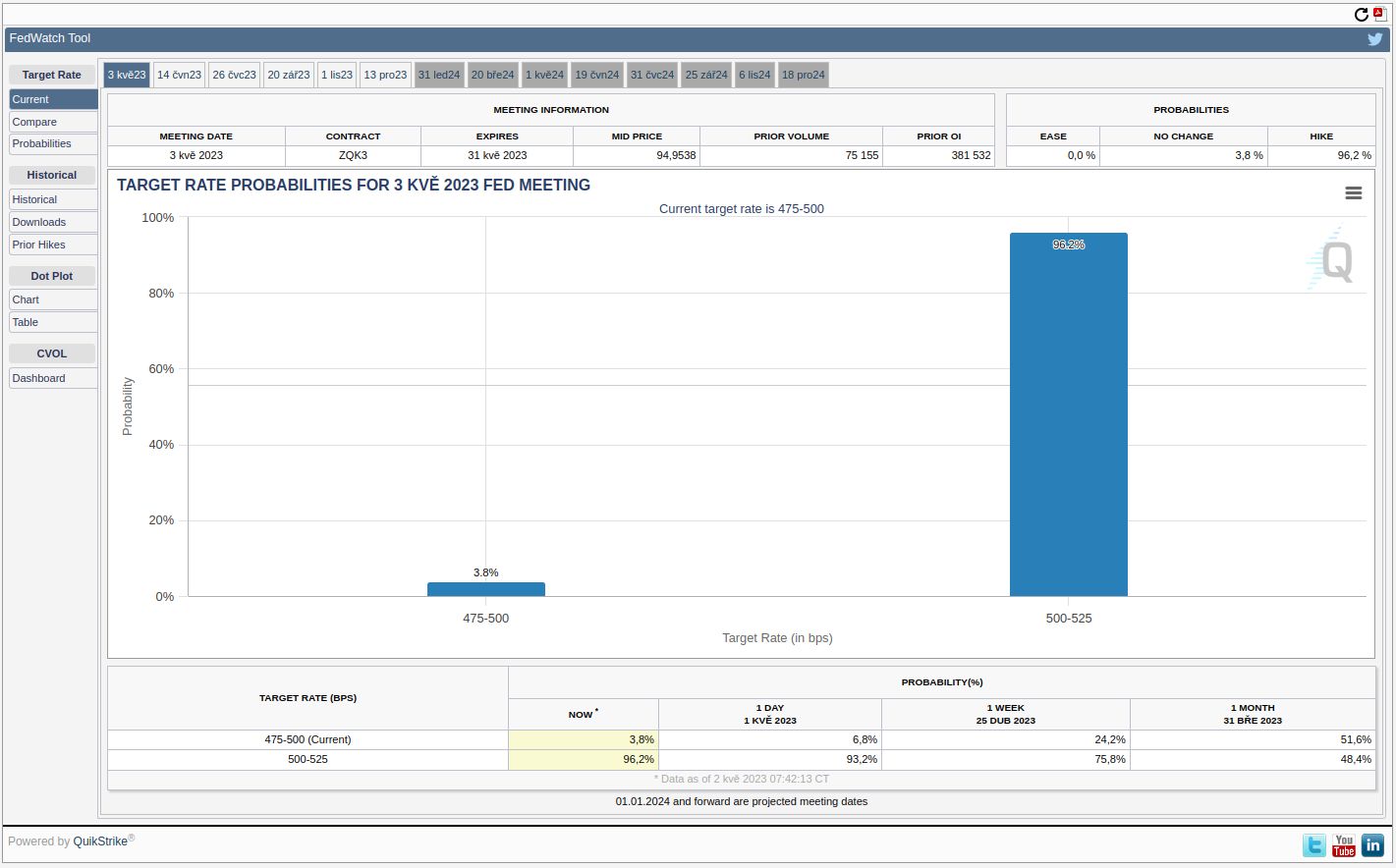
Task: Click the 75 155 prior volume value
Action: click(862, 155)
